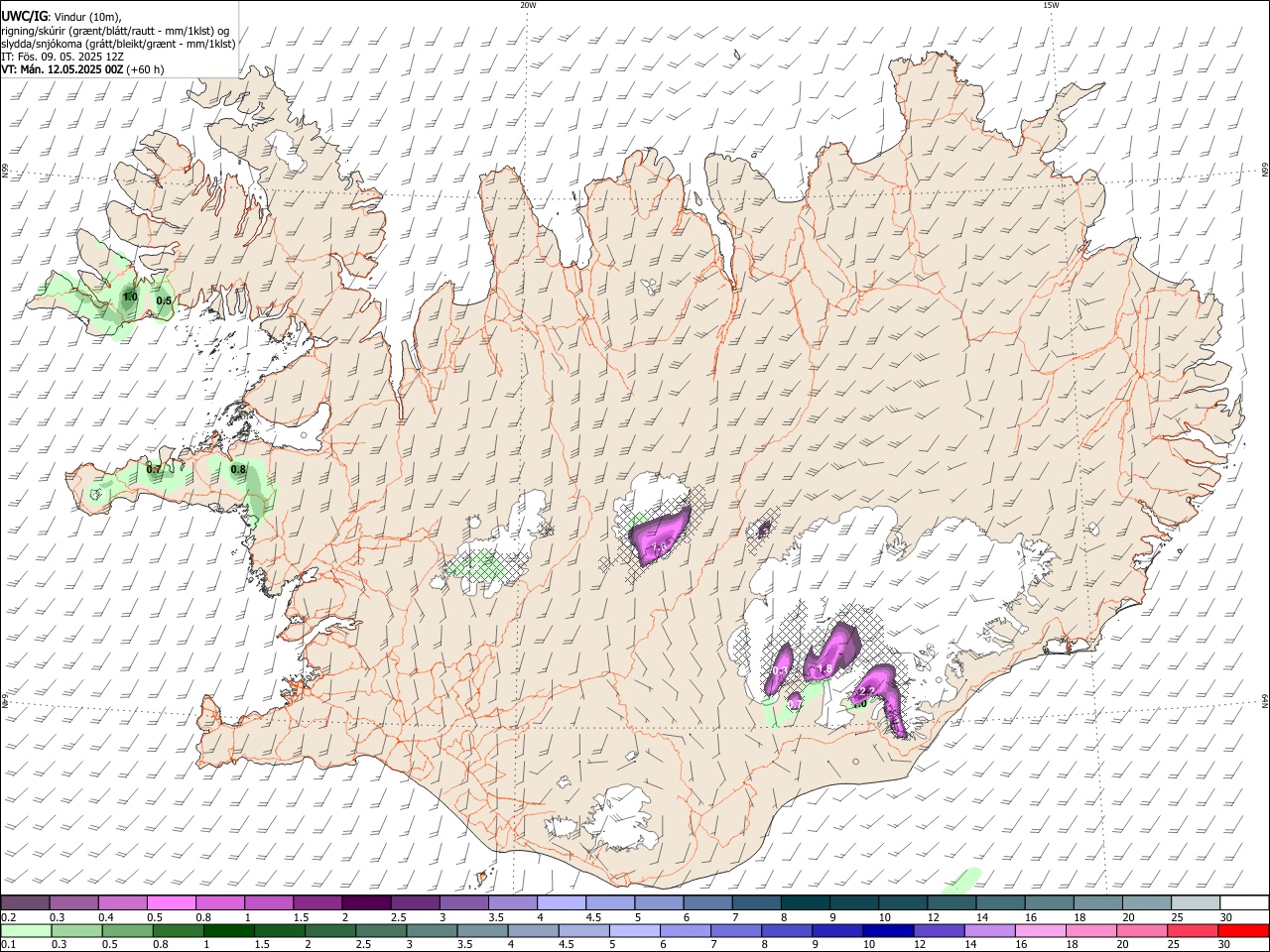Viewport: 1270px width, 952px height.
Task: Click the 'UWC/IG: Vindur (10m),' title line
Action: pyautogui.click(x=62, y=17)
